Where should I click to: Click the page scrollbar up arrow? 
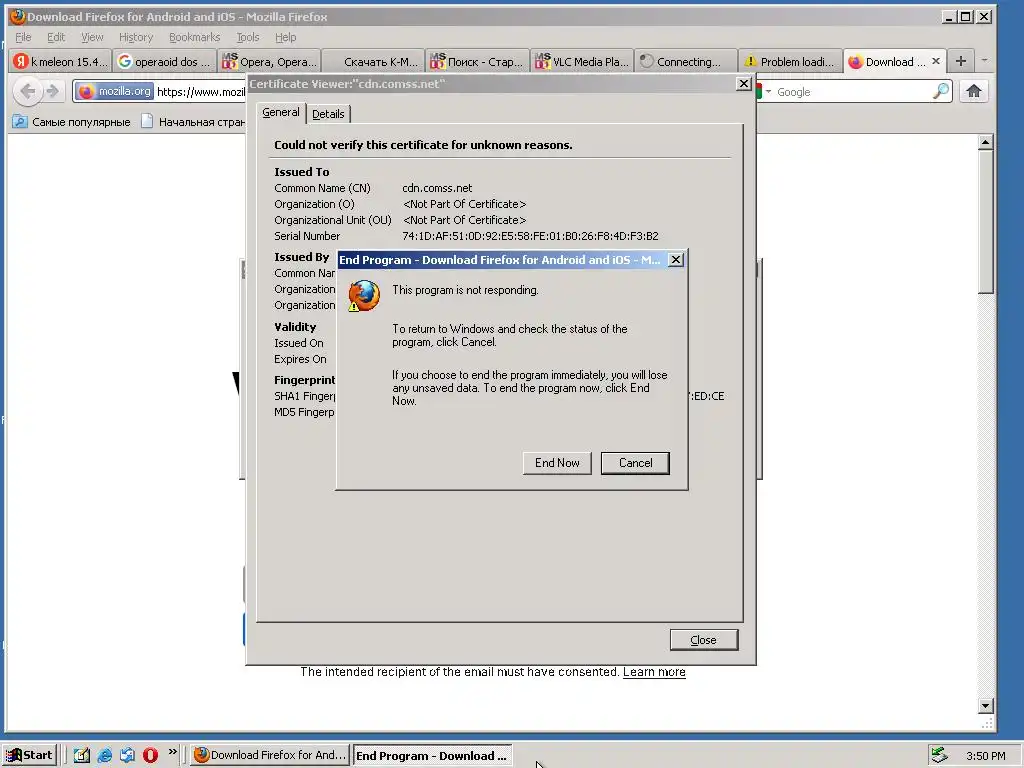tap(985, 142)
